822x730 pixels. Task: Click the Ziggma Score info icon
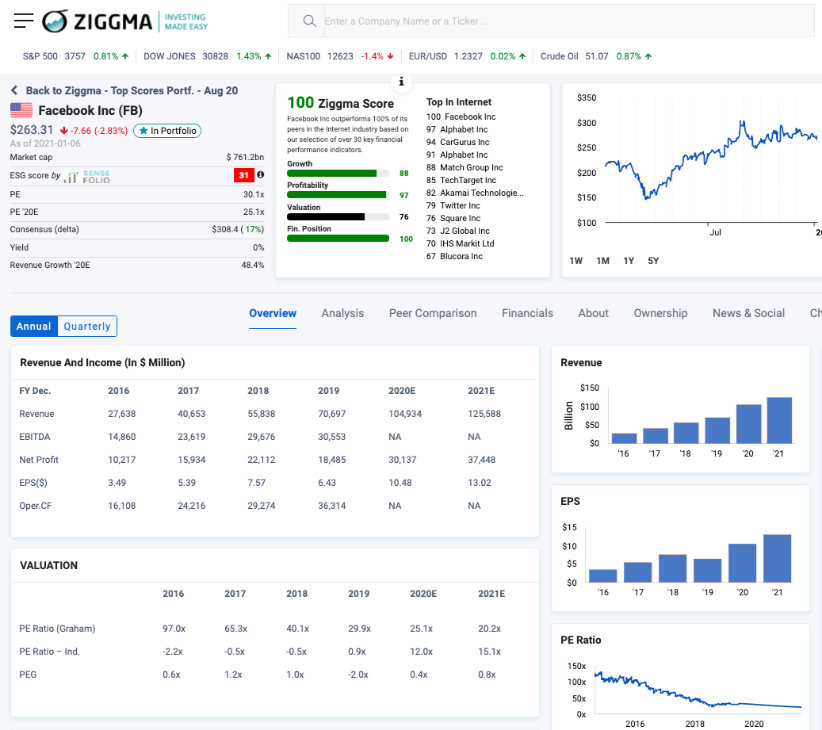click(401, 81)
